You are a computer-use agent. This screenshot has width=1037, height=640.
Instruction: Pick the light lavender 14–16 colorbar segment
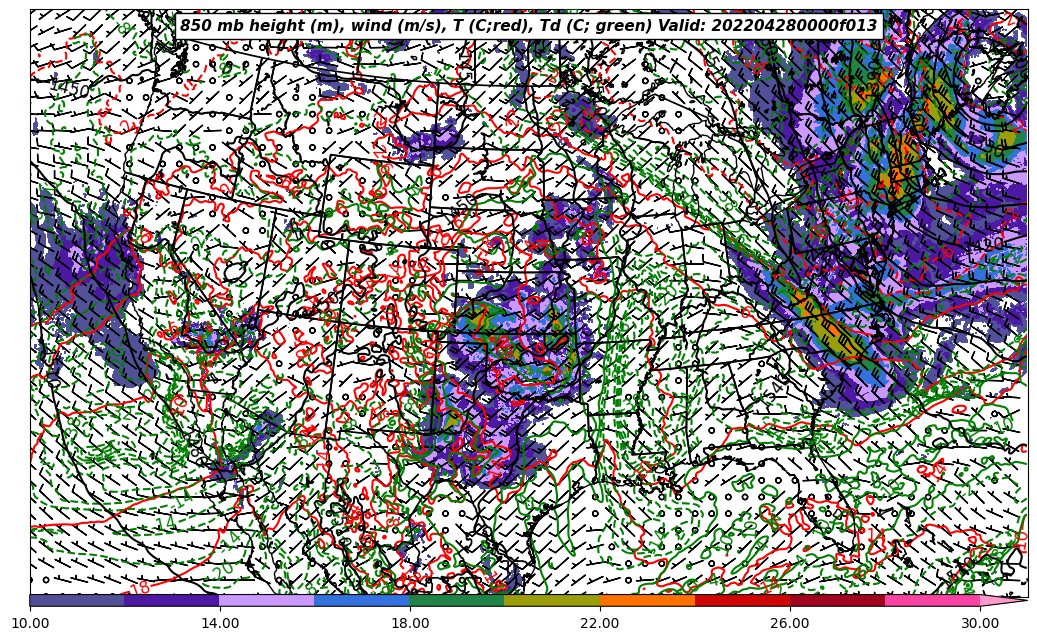pos(267,600)
